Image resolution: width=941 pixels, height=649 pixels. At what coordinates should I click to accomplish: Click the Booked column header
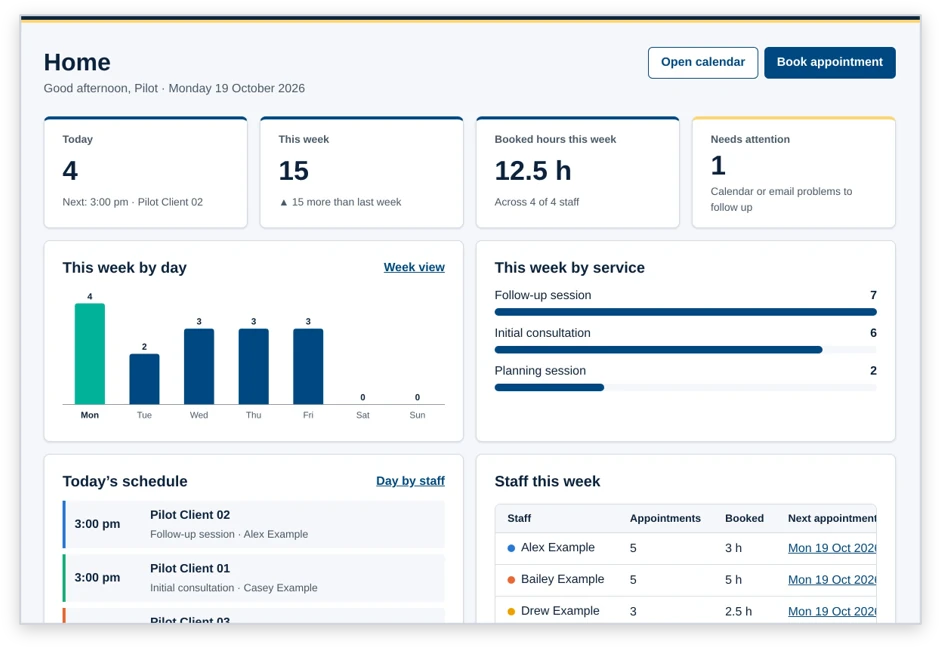coord(744,518)
